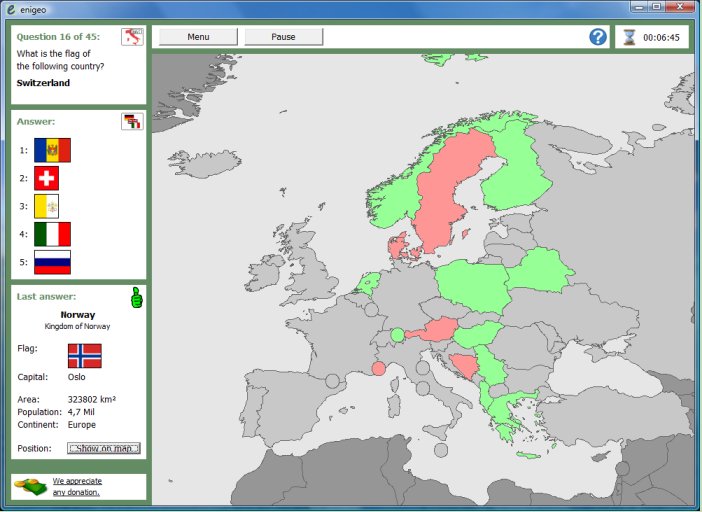
Task: Click the capital value Oslo
Action: point(77,377)
